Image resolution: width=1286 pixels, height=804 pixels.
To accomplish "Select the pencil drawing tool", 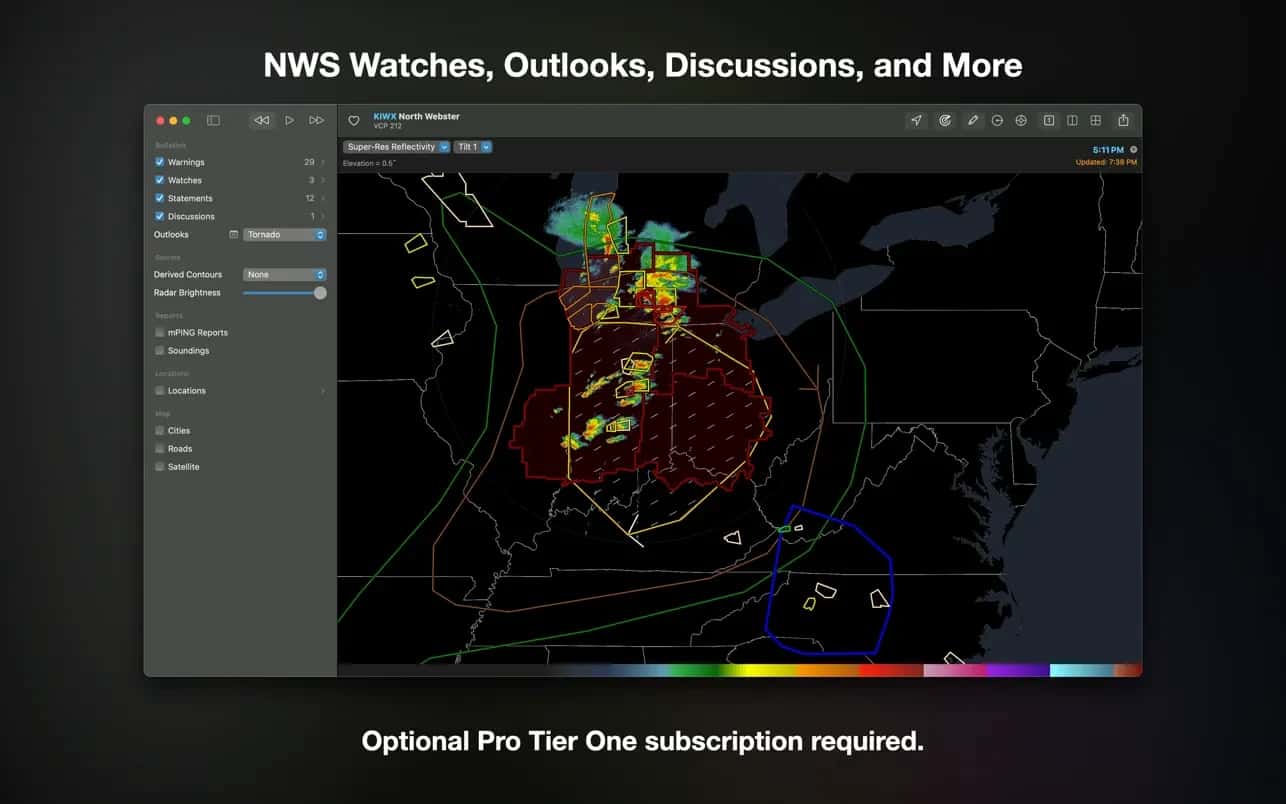I will [x=972, y=120].
